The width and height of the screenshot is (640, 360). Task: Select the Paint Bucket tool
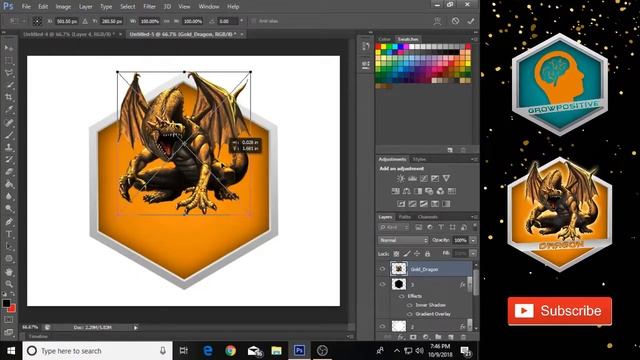coord(9,184)
